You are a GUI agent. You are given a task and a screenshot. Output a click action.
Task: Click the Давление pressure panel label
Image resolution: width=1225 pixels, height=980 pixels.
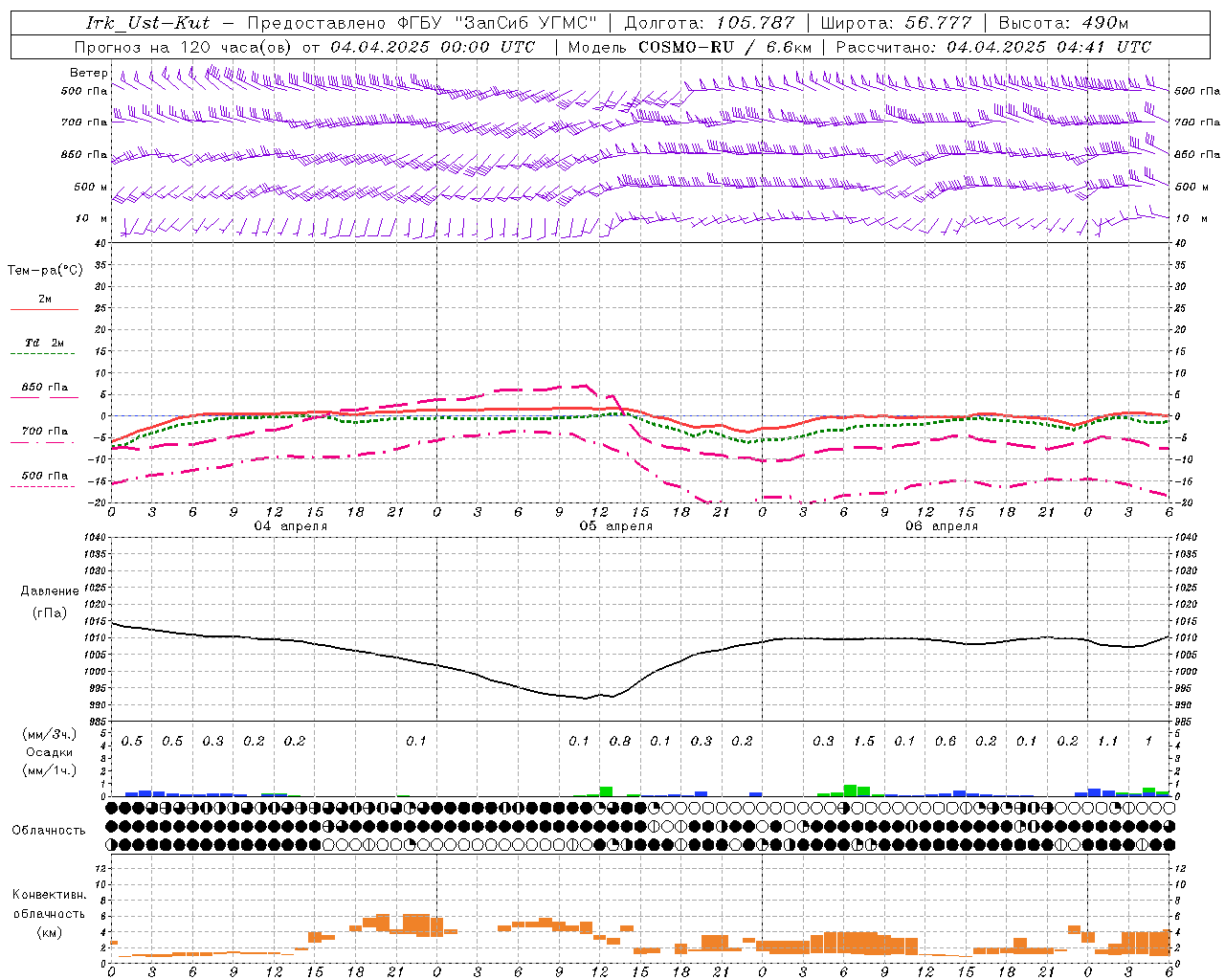click(x=50, y=591)
